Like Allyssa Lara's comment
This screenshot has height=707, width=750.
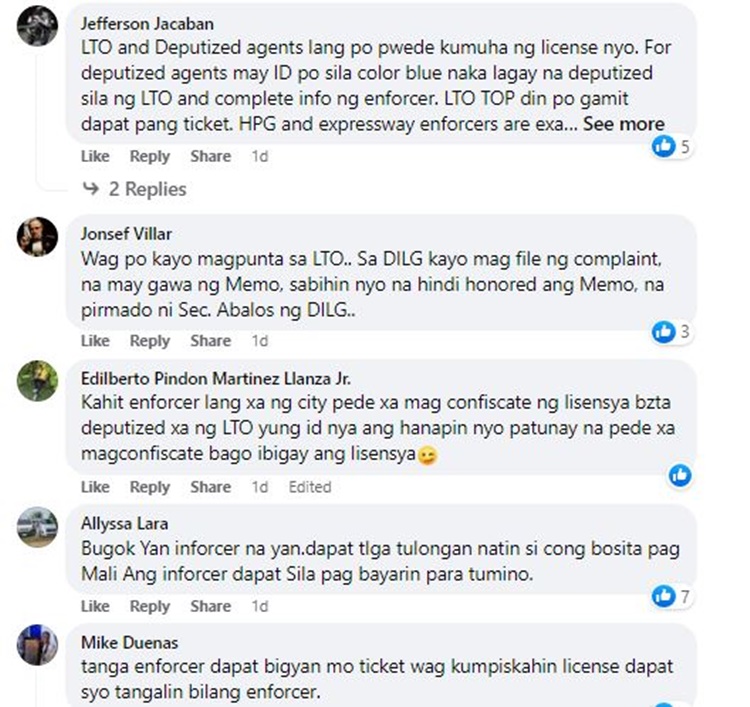[95, 606]
